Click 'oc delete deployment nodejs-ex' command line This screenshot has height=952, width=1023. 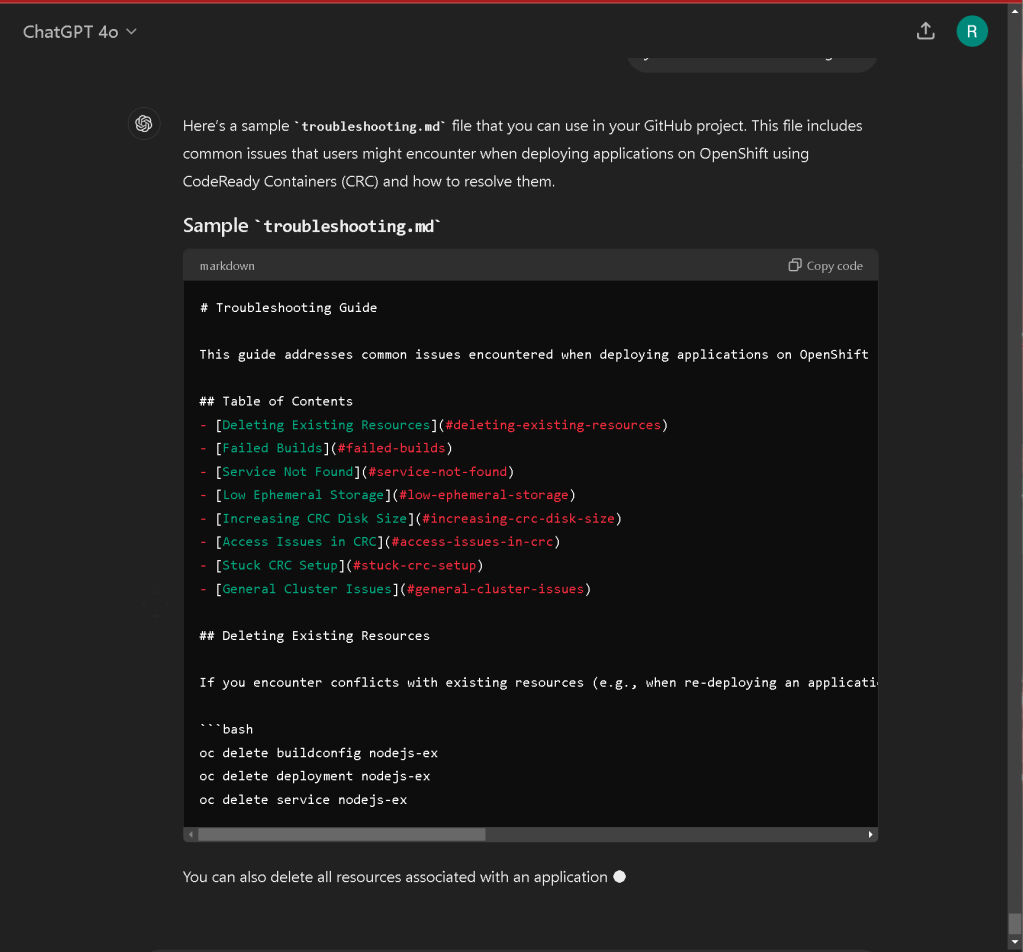point(314,776)
